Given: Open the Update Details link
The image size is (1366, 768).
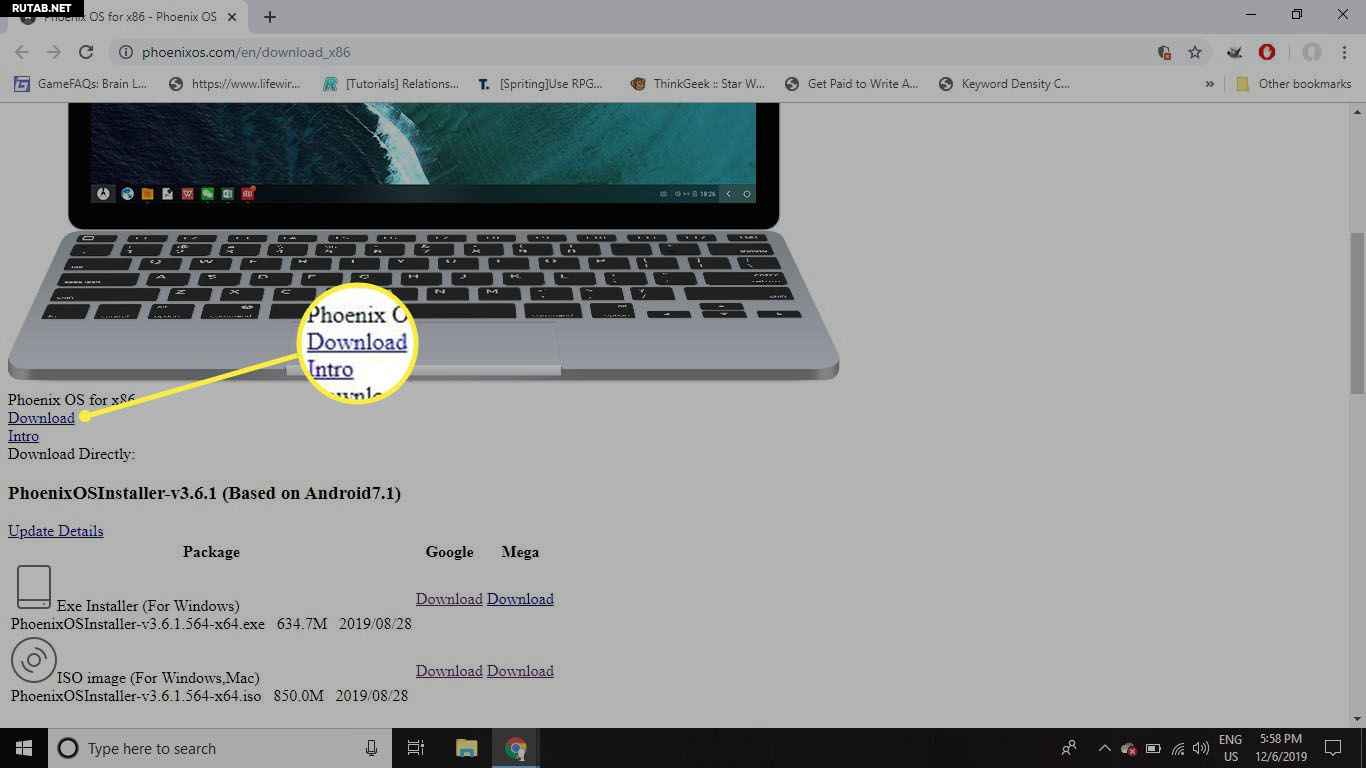Looking at the screenshot, I should [x=55, y=531].
